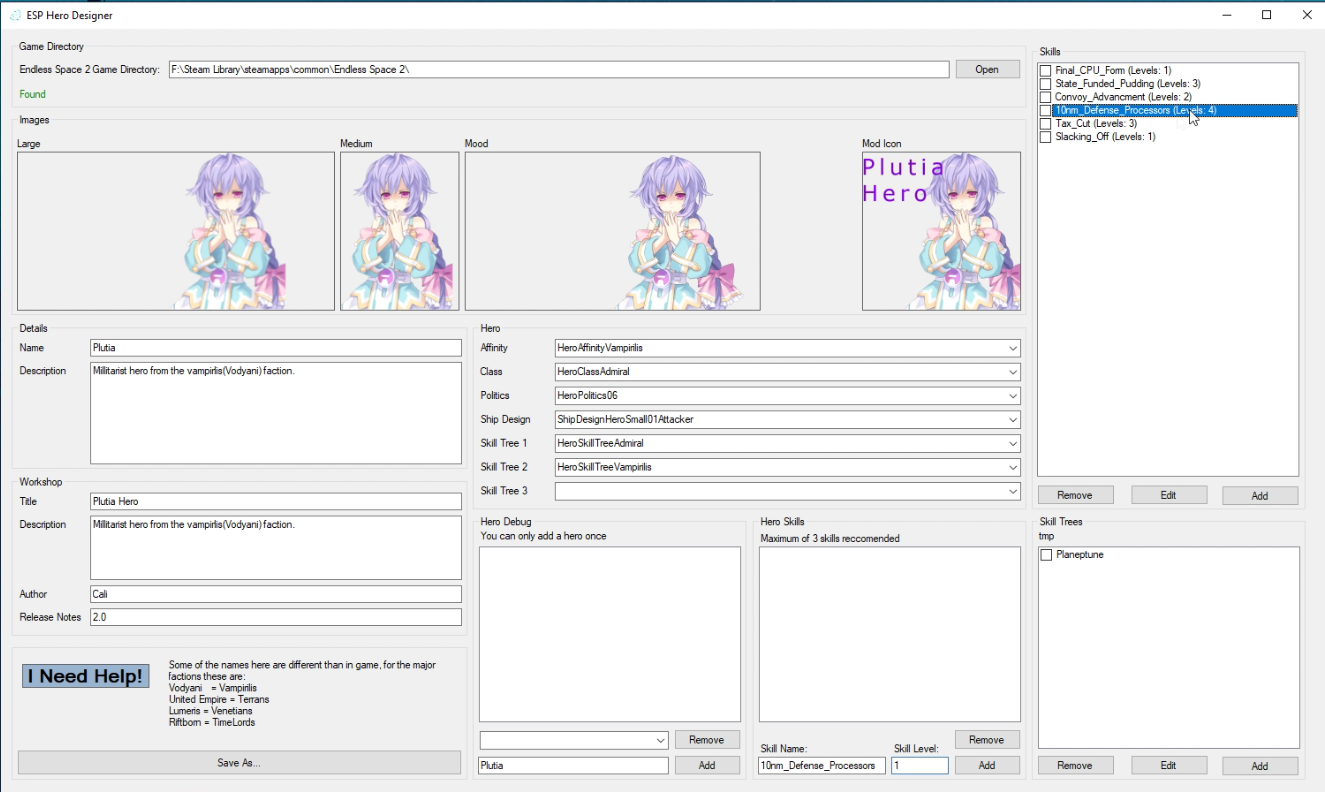Select the Final_CPU_Form (Levels: 1) row

[1113, 71]
